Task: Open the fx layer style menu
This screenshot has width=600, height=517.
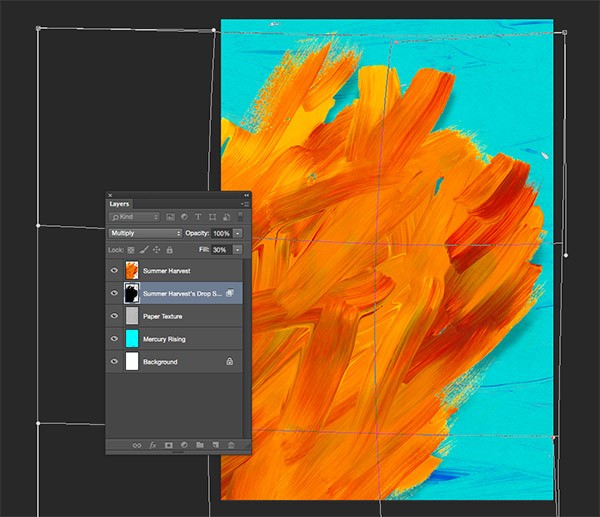Action: 153,444
